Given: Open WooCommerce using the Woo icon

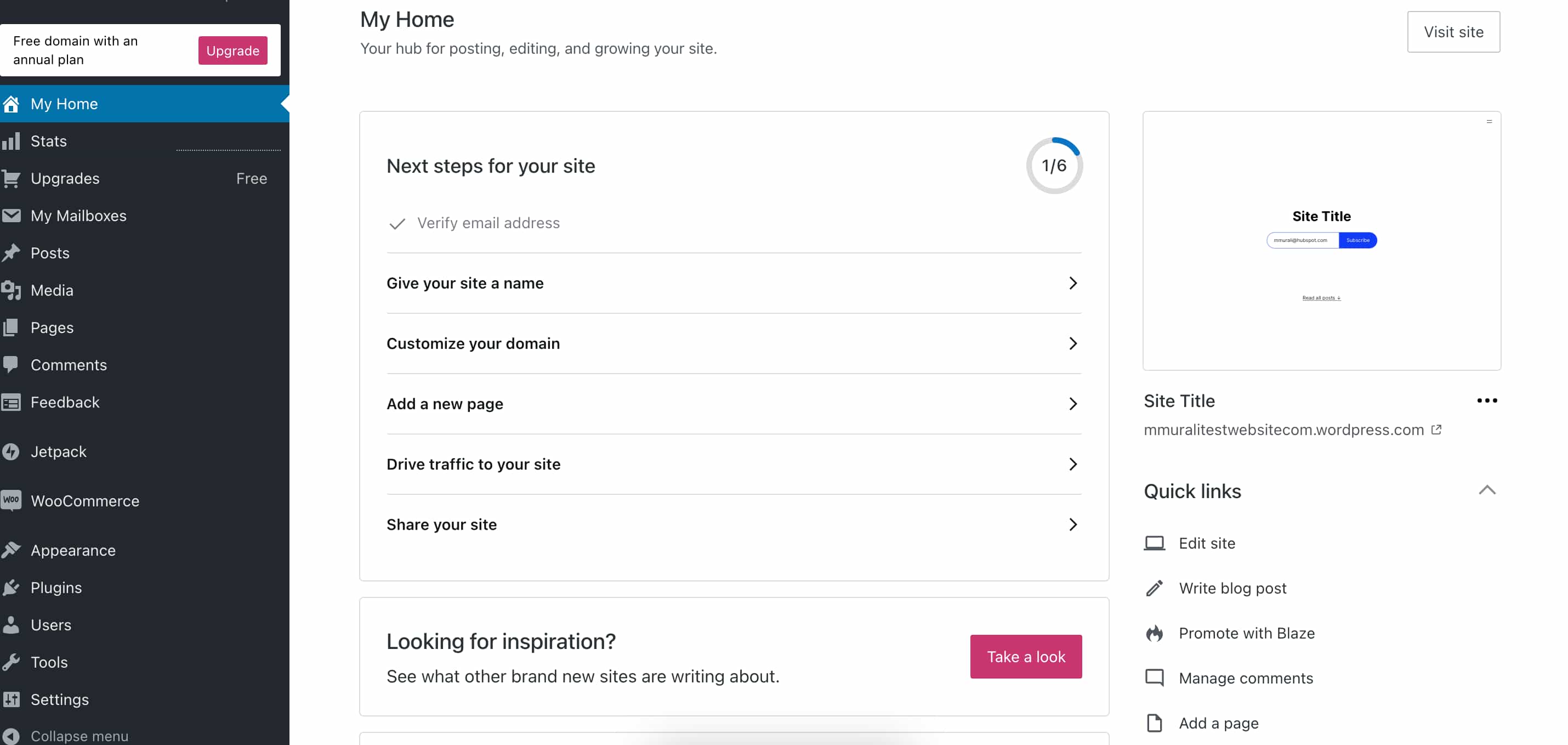Looking at the screenshot, I should 12,501.
